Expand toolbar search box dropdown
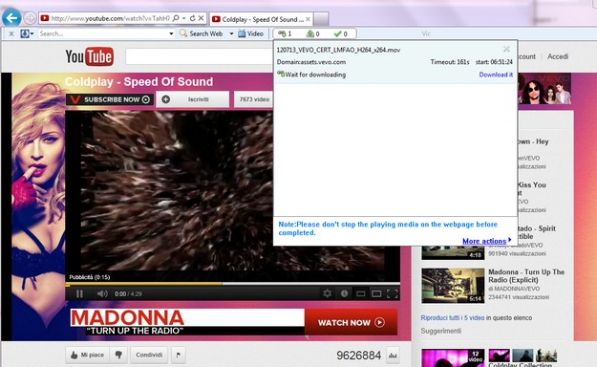 (x=171, y=34)
